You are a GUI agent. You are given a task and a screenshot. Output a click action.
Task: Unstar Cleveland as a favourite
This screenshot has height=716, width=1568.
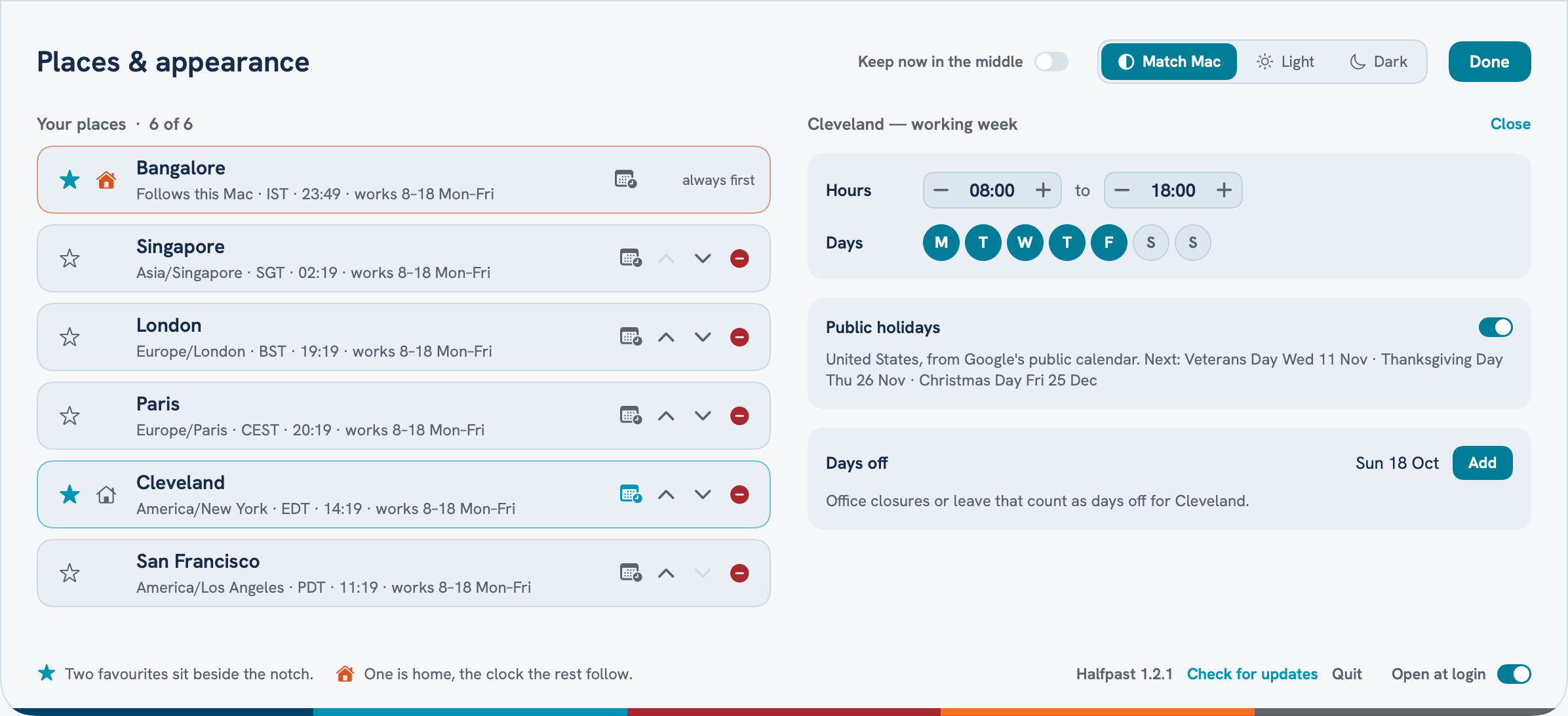click(x=69, y=494)
